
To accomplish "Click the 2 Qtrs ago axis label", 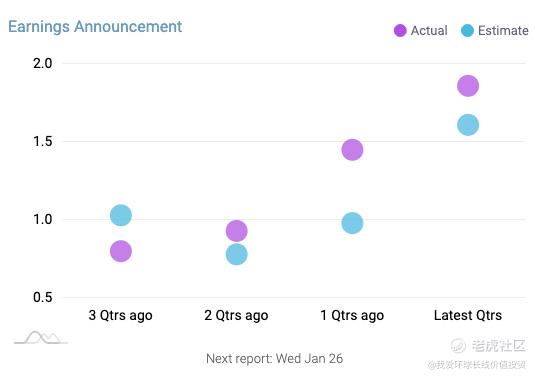I will point(236,316).
